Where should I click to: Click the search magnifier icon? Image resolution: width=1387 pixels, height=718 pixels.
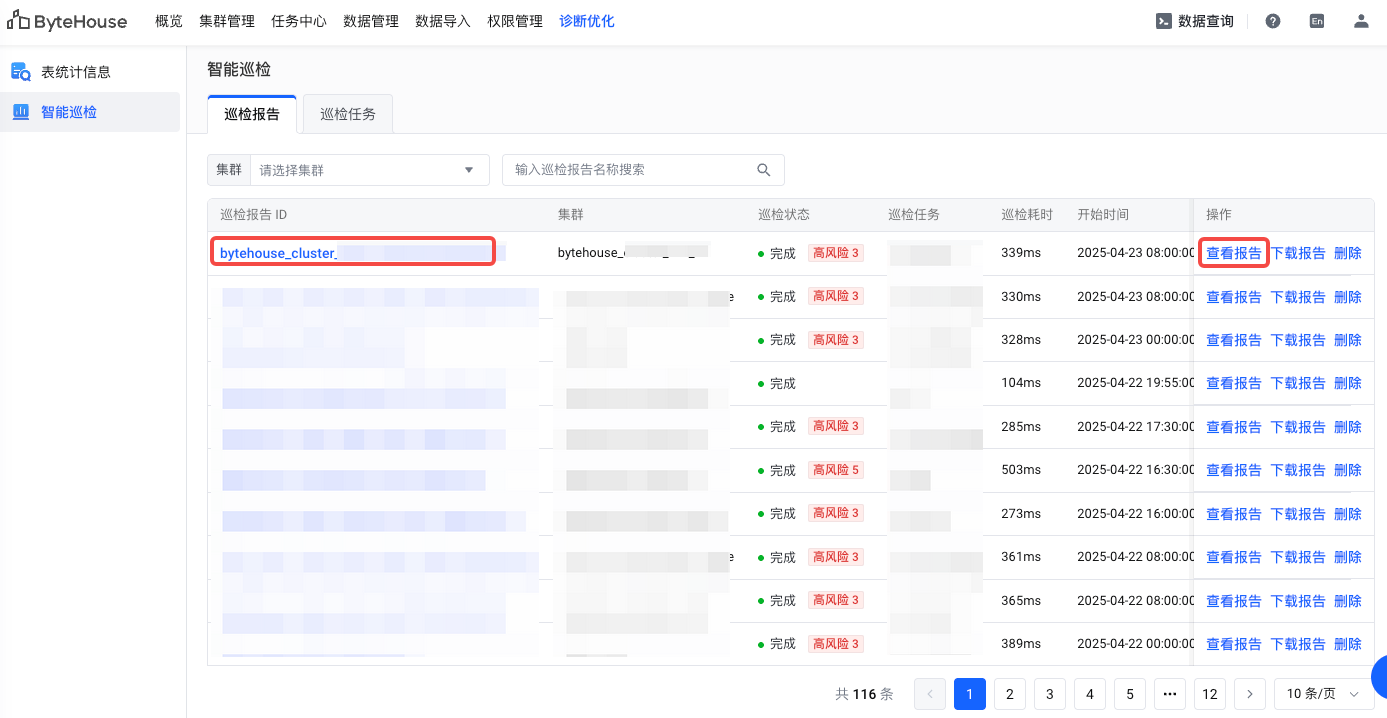[764, 170]
